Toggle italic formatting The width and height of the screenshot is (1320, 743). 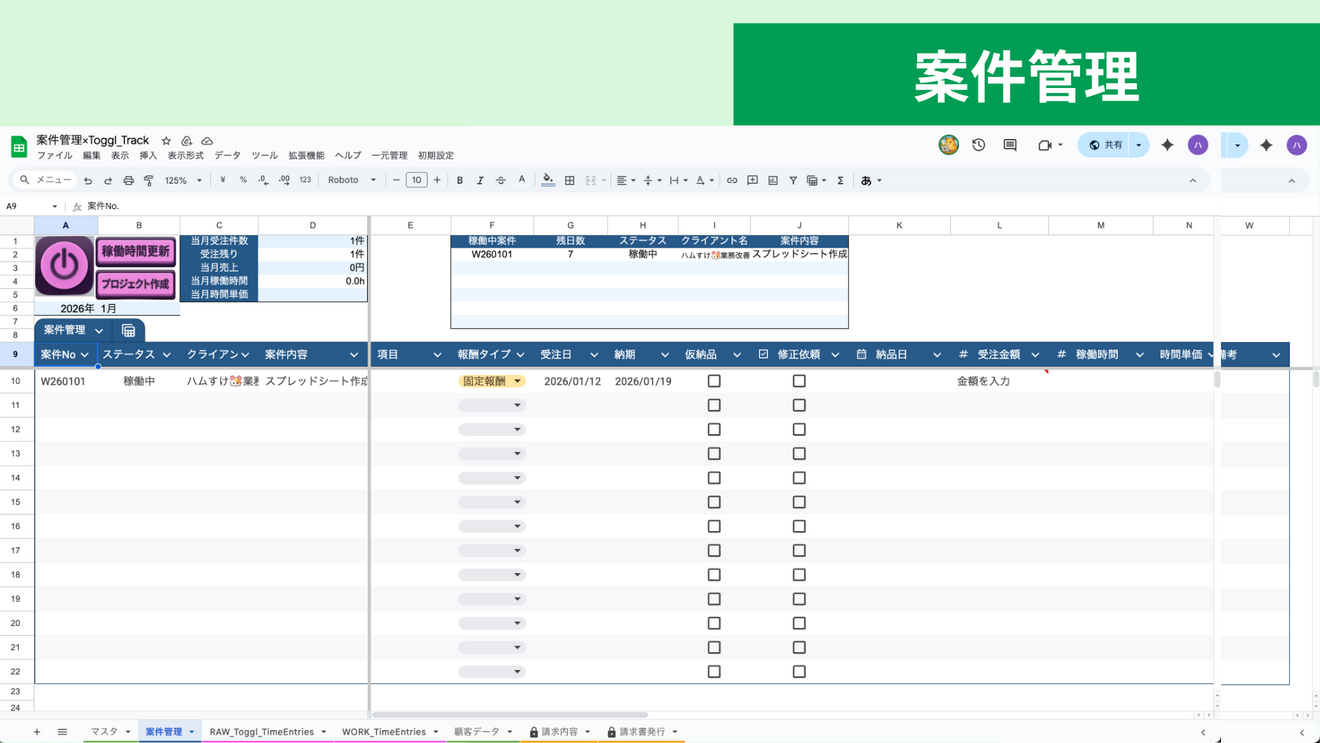(480, 181)
